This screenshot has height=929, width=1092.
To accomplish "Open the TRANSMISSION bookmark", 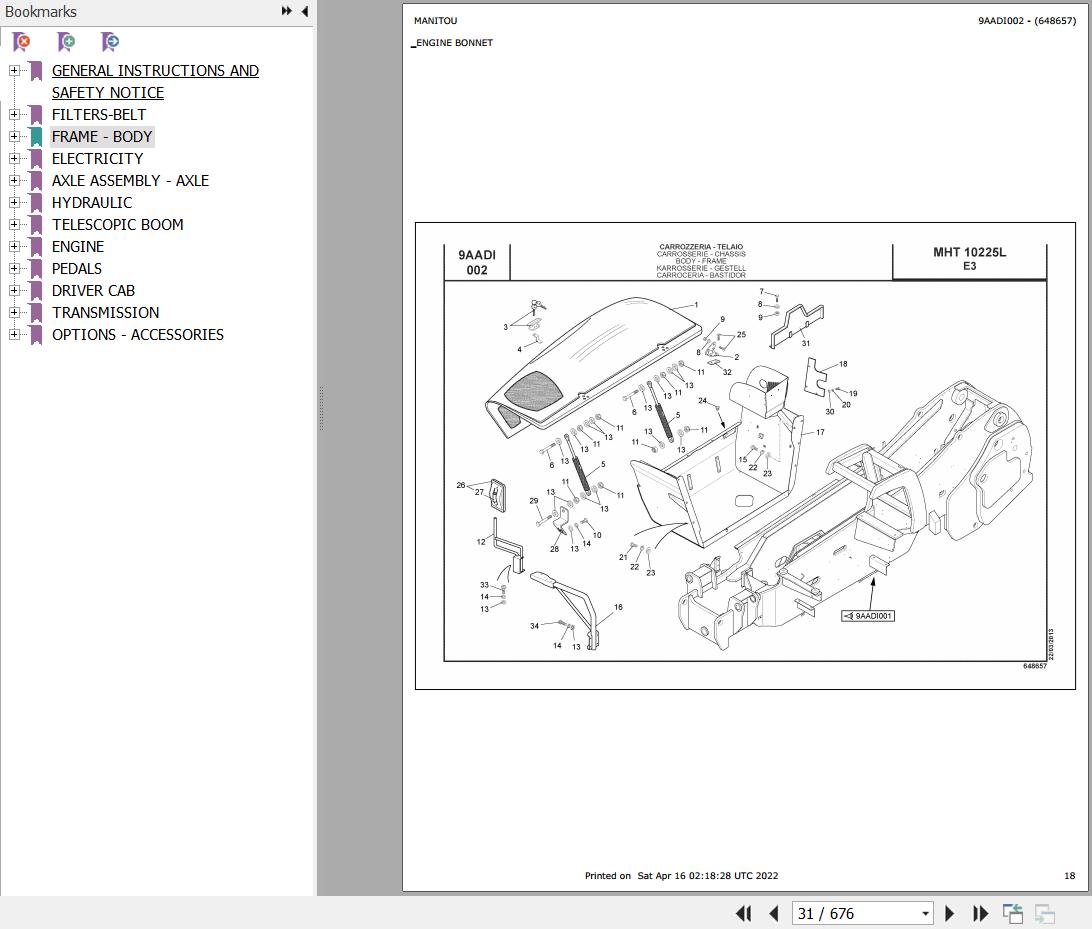I will click(x=105, y=313).
